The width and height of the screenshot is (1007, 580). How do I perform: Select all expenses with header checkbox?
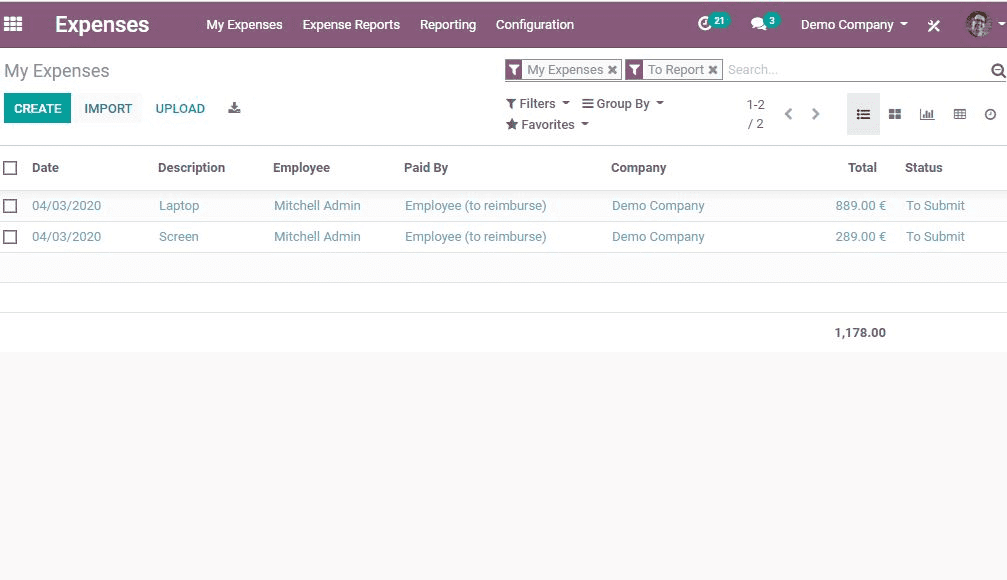click(x=10, y=168)
